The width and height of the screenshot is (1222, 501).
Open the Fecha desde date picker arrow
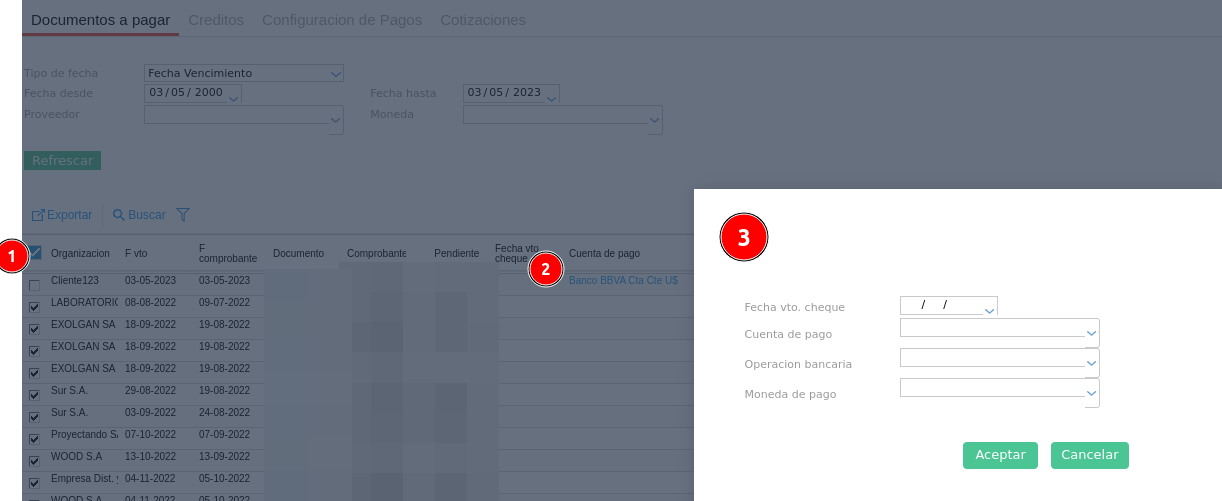pos(234,97)
